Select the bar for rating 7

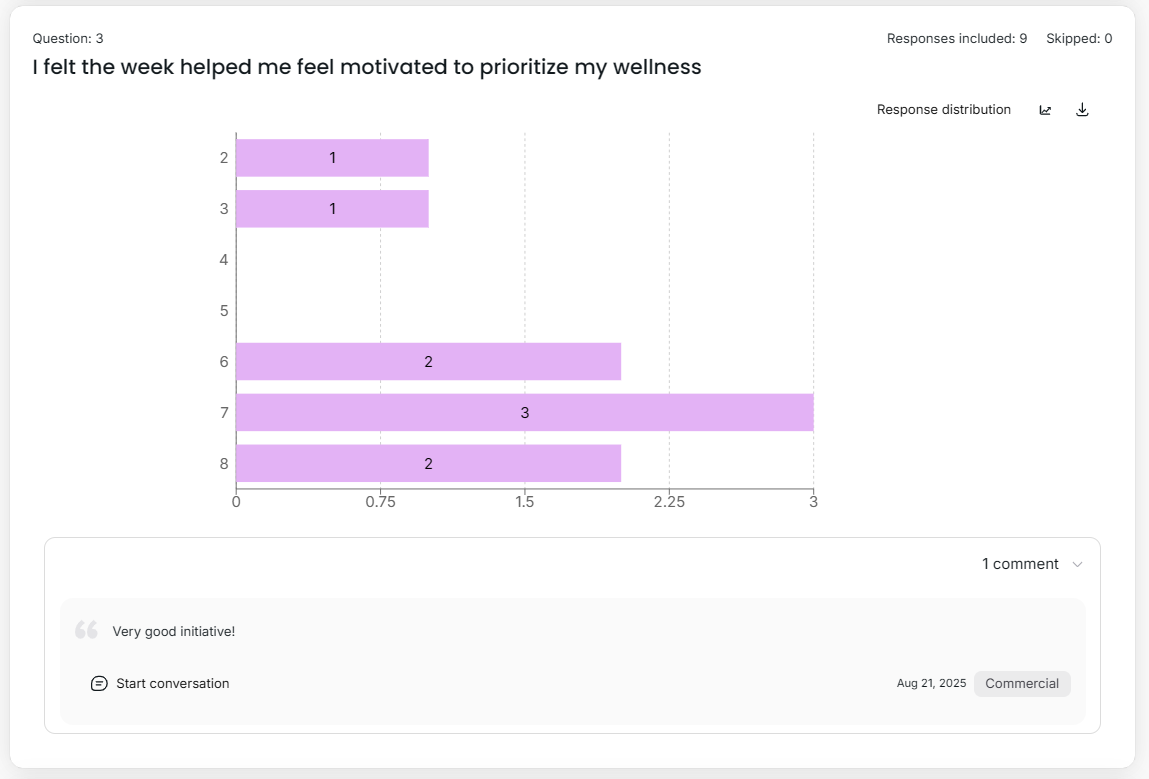pyautogui.click(x=525, y=412)
